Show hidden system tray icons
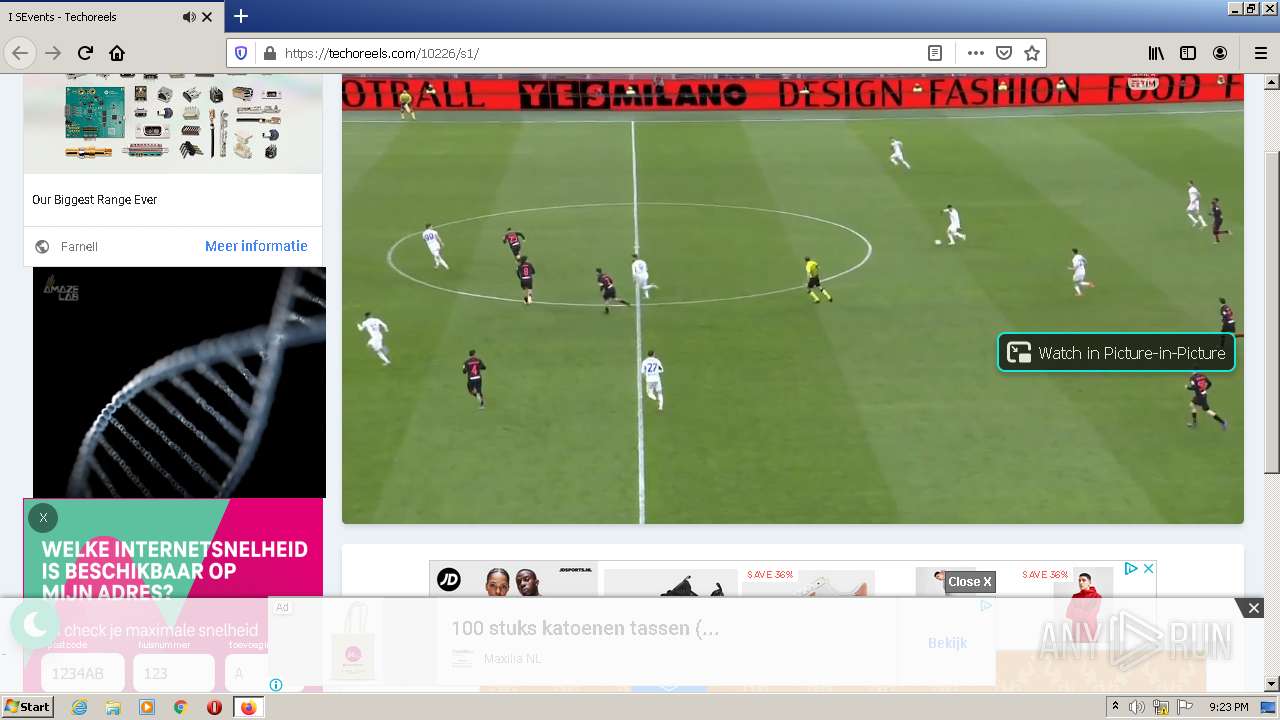The height and width of the screenshot is (720, 1280). click(x=1116, y=707)
